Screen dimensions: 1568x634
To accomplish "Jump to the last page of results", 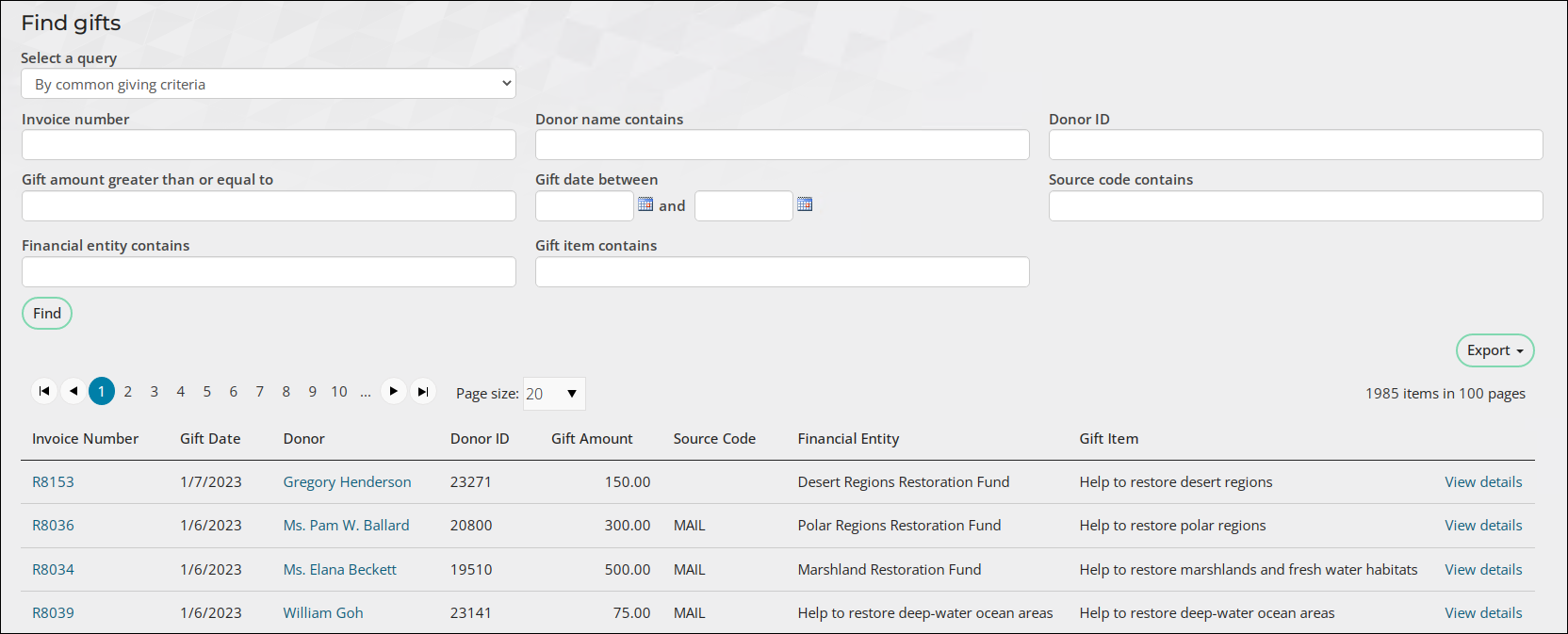I will tap(423, 391).
